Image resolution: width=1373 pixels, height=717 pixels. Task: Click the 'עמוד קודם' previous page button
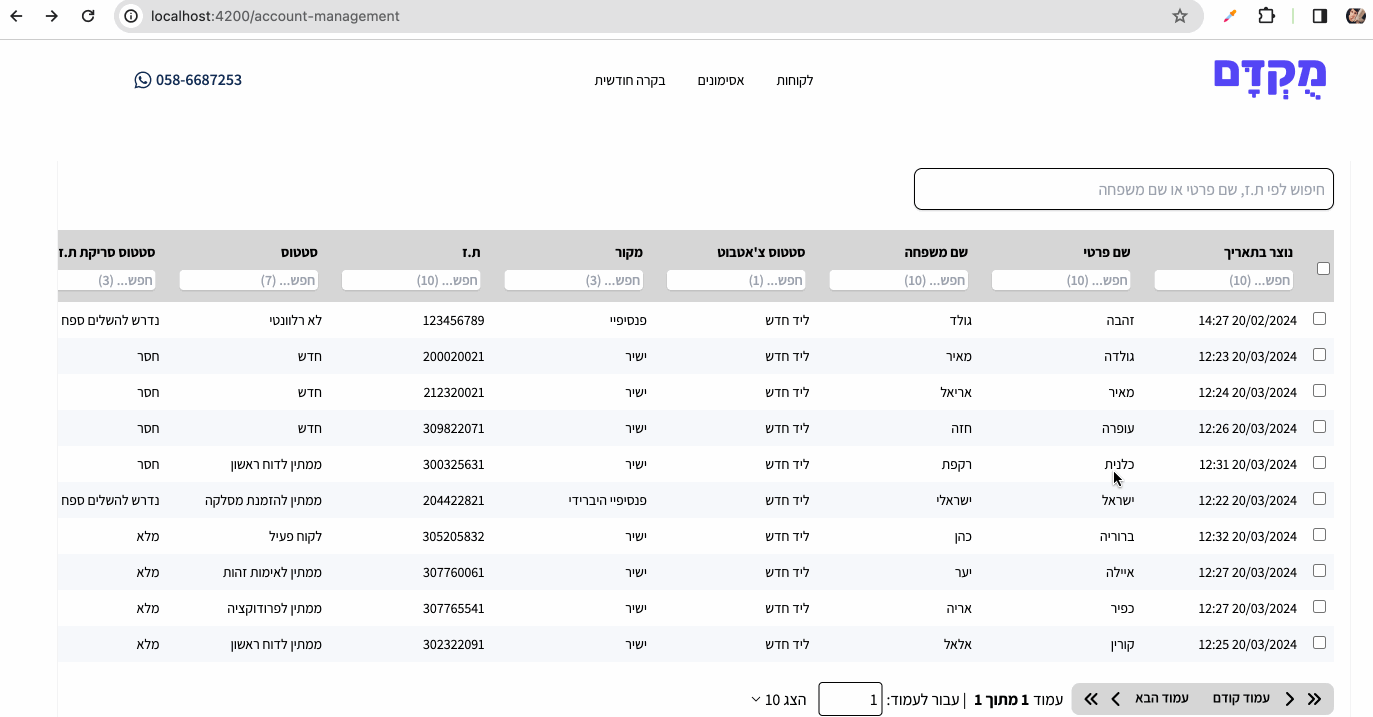tap(1241, 698)
